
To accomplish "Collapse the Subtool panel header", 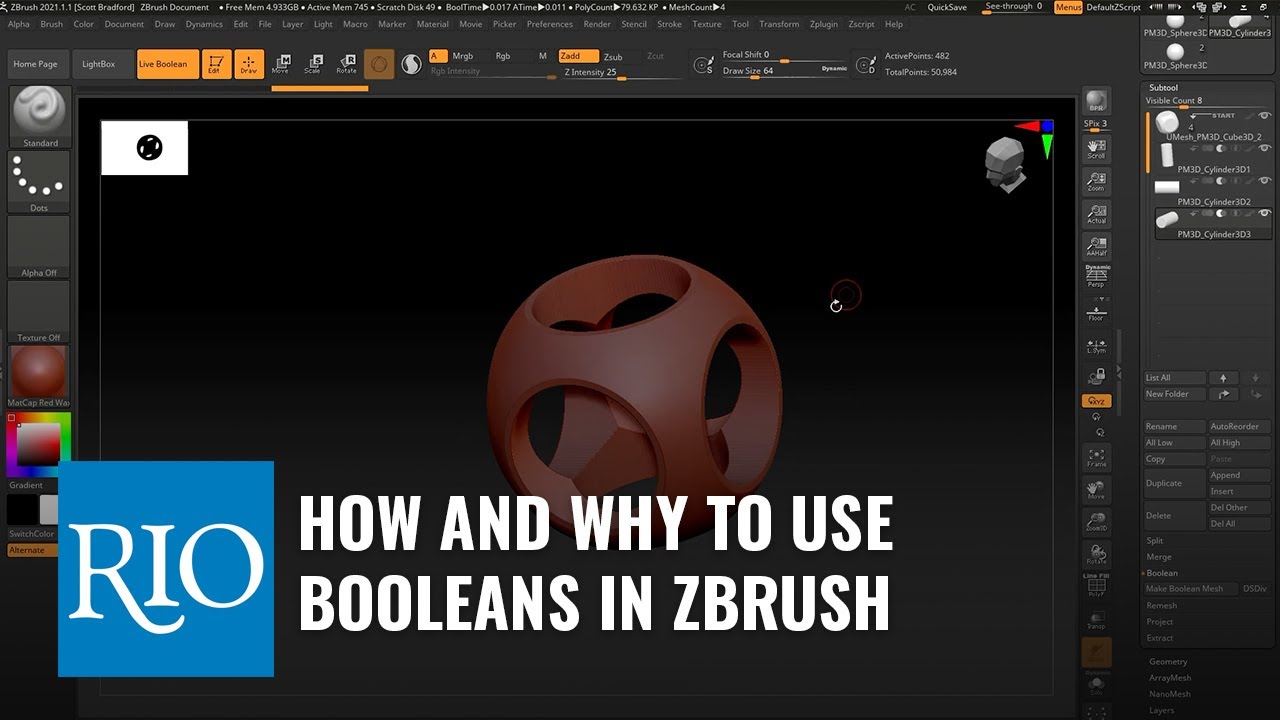I will [1164, 88].
